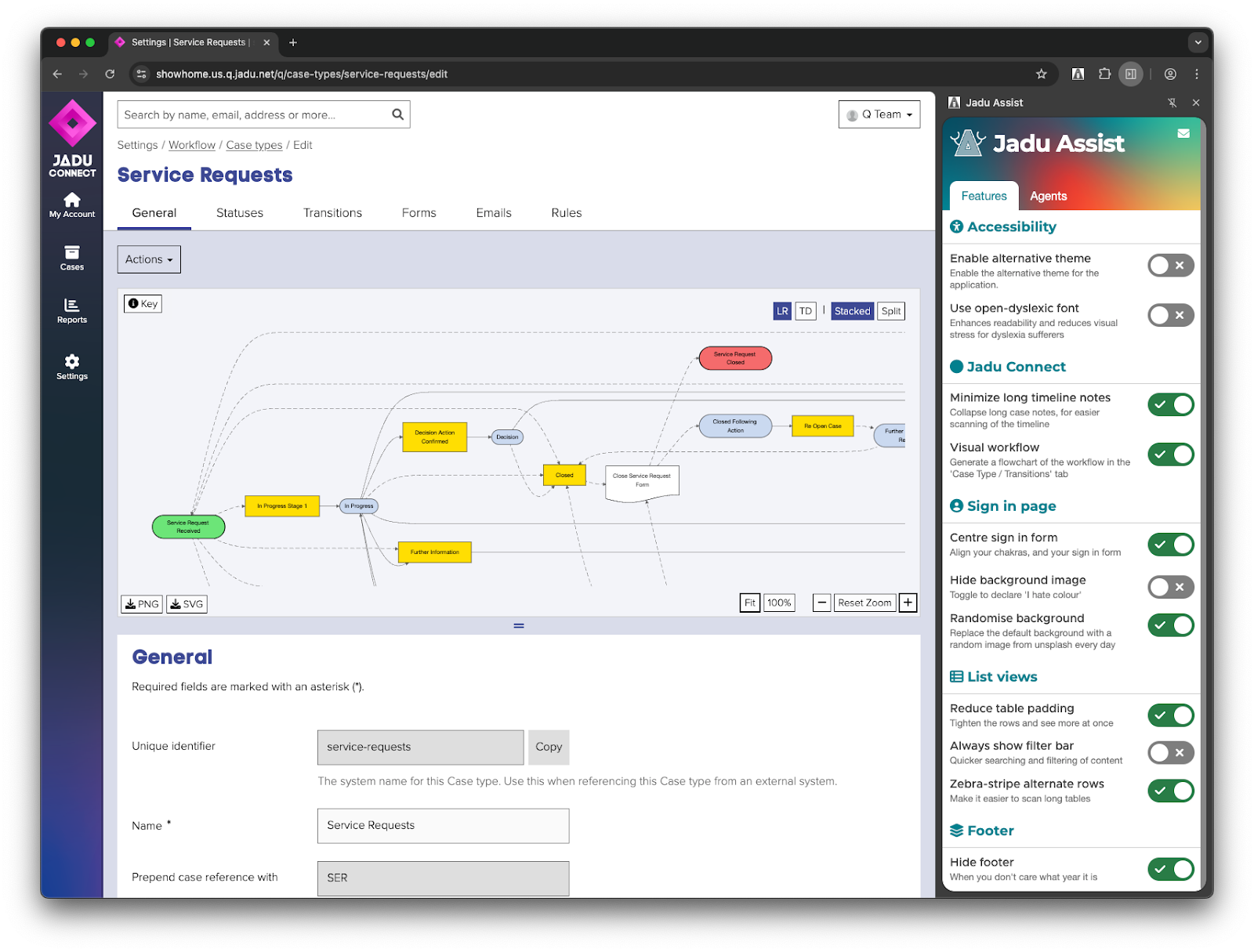Open the Case types breadcrumb link
Viewport: 1254px width, 952px height.
[254, 145]
